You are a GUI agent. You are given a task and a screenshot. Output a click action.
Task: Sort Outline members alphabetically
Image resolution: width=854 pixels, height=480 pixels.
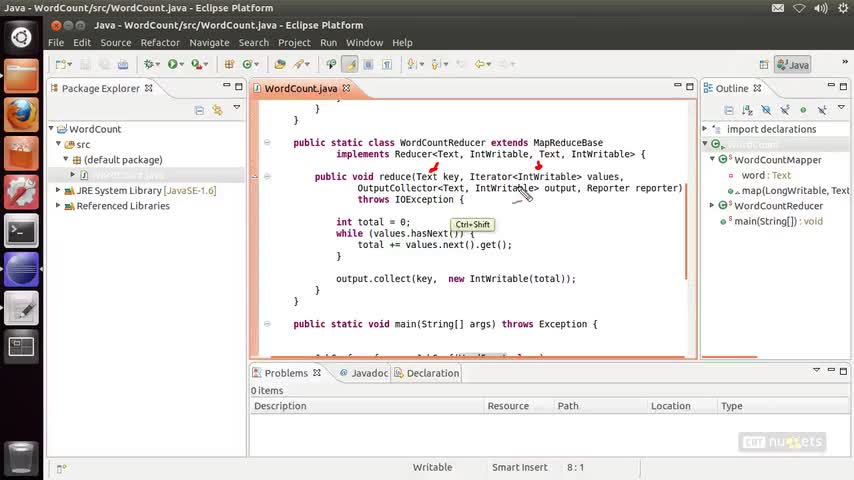click(746, 110)
